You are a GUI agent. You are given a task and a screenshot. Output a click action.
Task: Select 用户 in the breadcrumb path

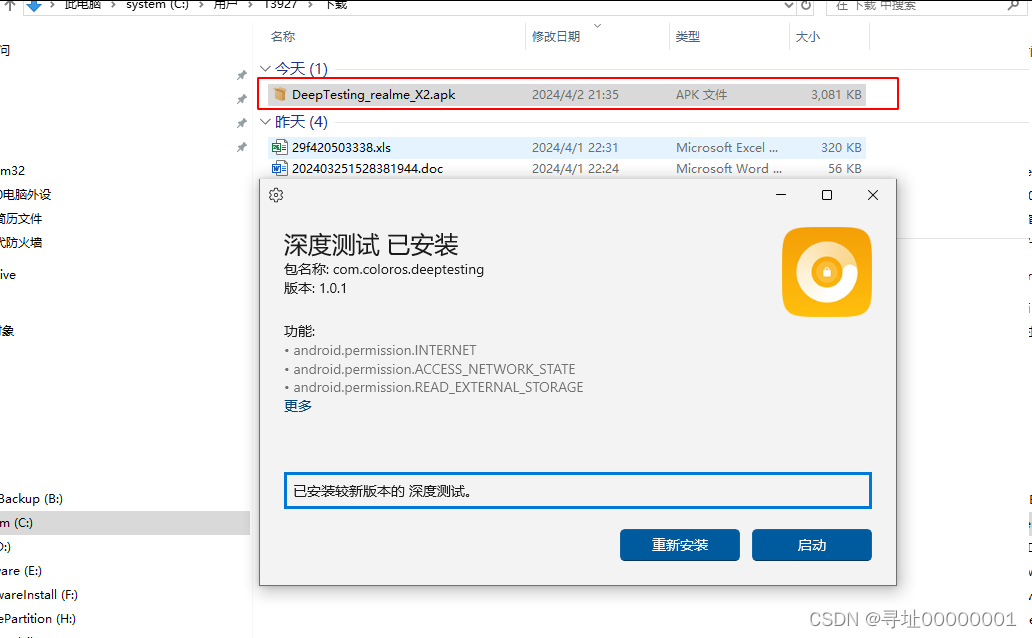click(225, 5)
